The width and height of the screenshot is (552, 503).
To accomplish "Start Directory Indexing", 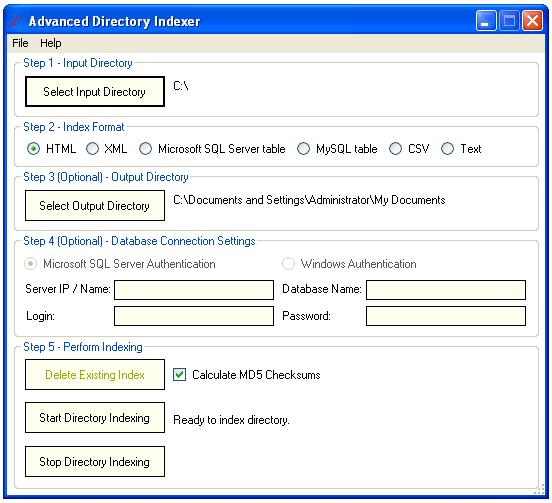I will [95, 417].
